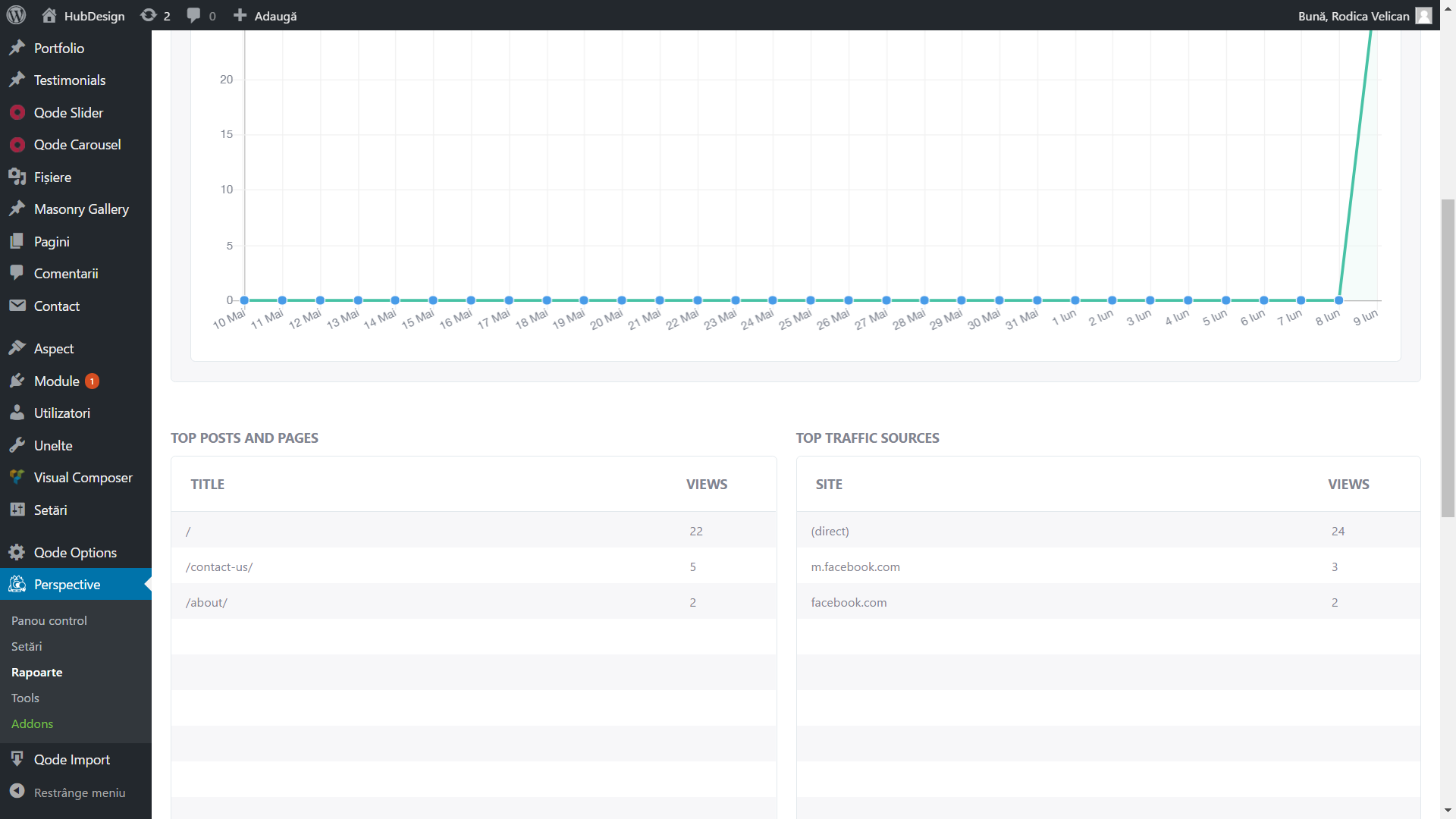Viewport: 1456px width, 819px height.
Task: Click the Module plugin icon
Action: click(x=17, y=381)
